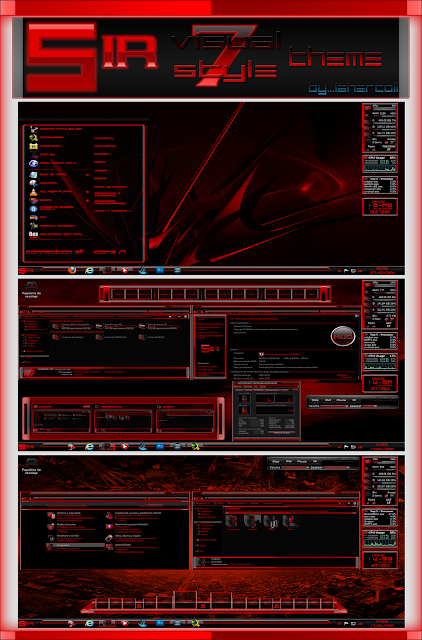Launch Internet Explorer on the bottom desktop taskbar
Image resolution: width=422 pixels, height=640 pixels.
point(89,623)
